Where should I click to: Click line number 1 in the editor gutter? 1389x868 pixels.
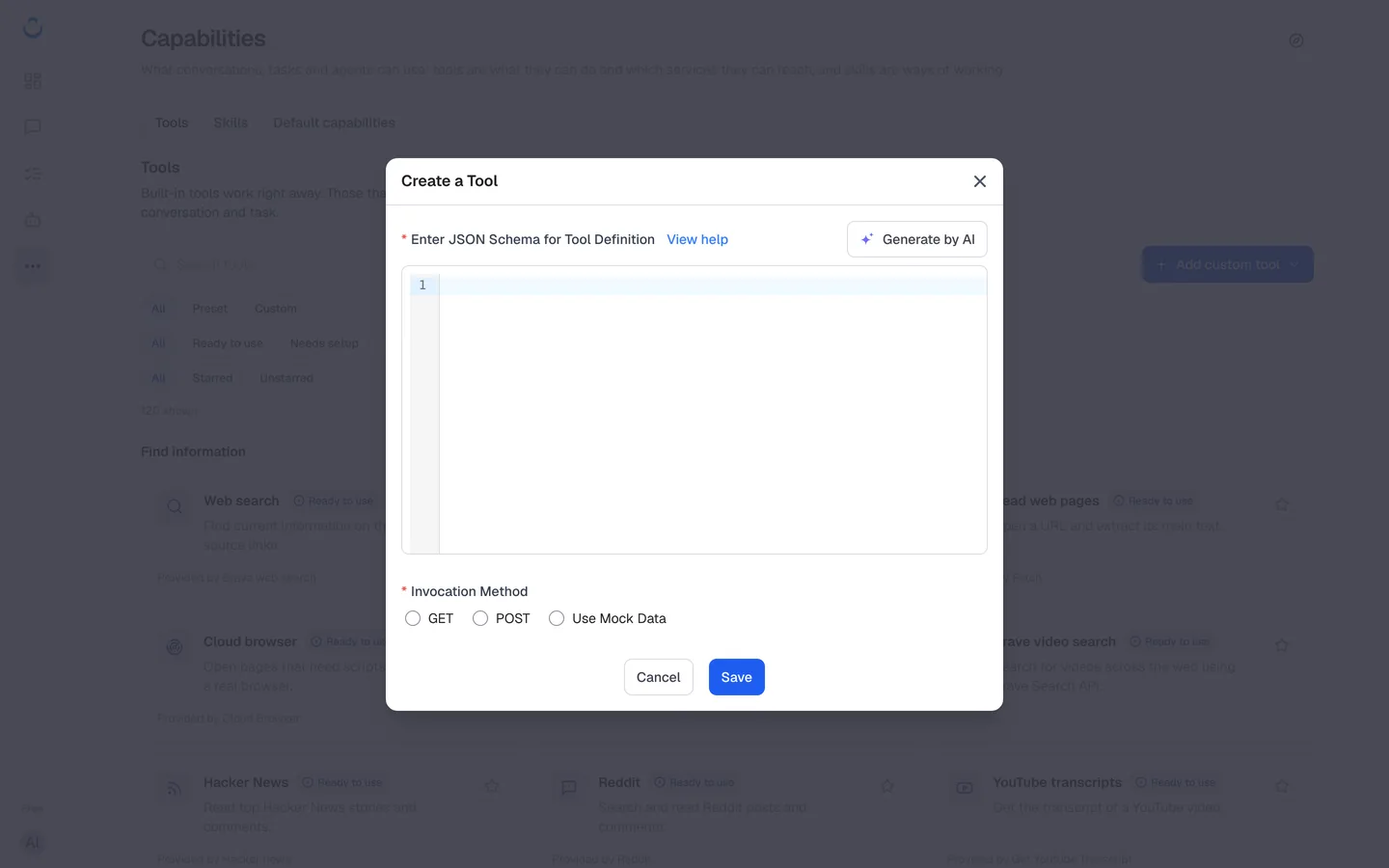(422, 285)
